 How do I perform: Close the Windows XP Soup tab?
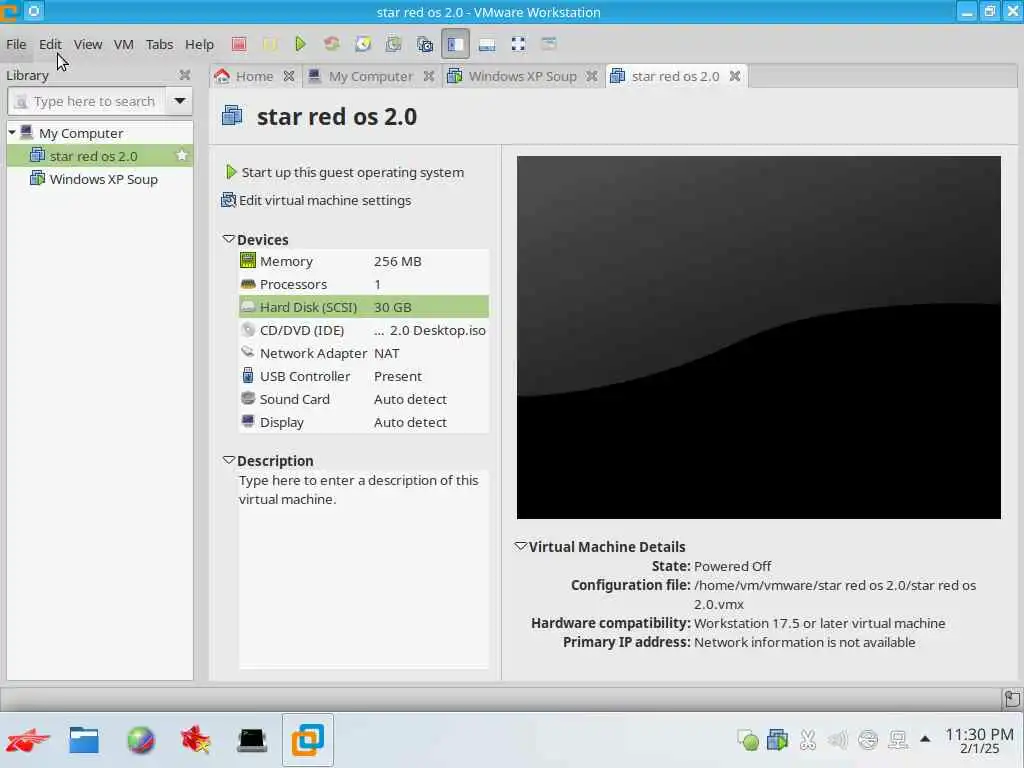[x=592, y=76]
